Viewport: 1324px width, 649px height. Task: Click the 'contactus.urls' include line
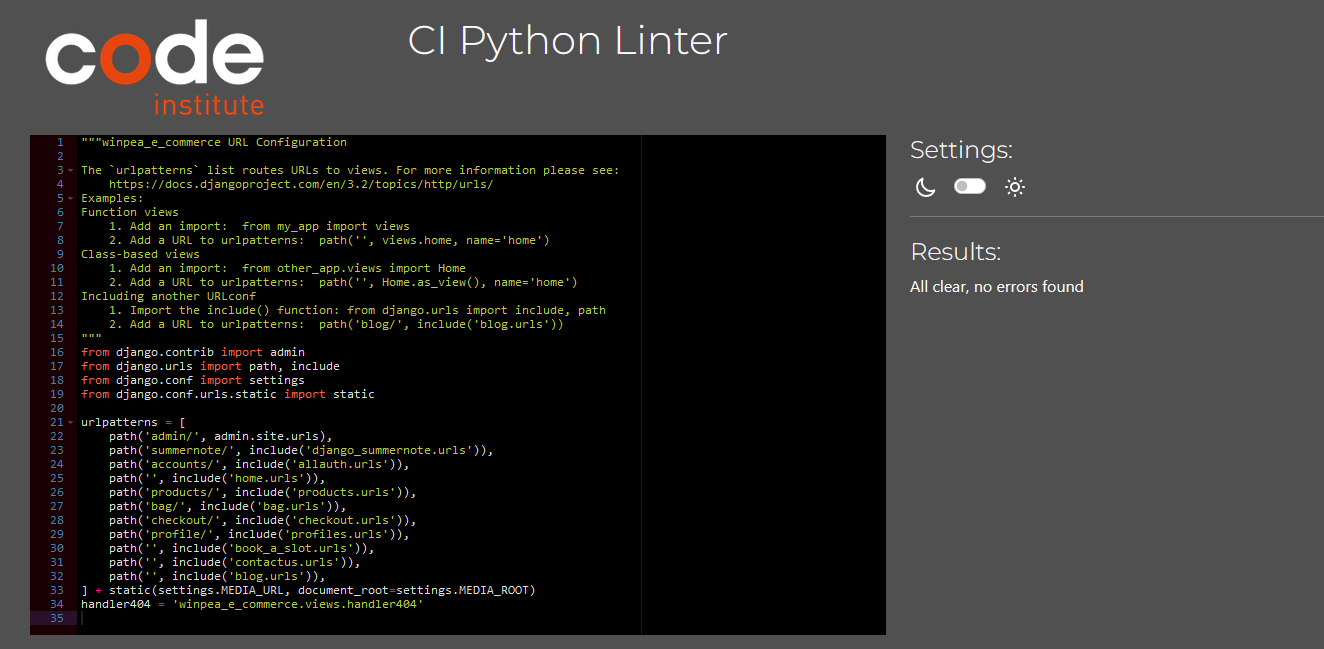click(234, 562)
